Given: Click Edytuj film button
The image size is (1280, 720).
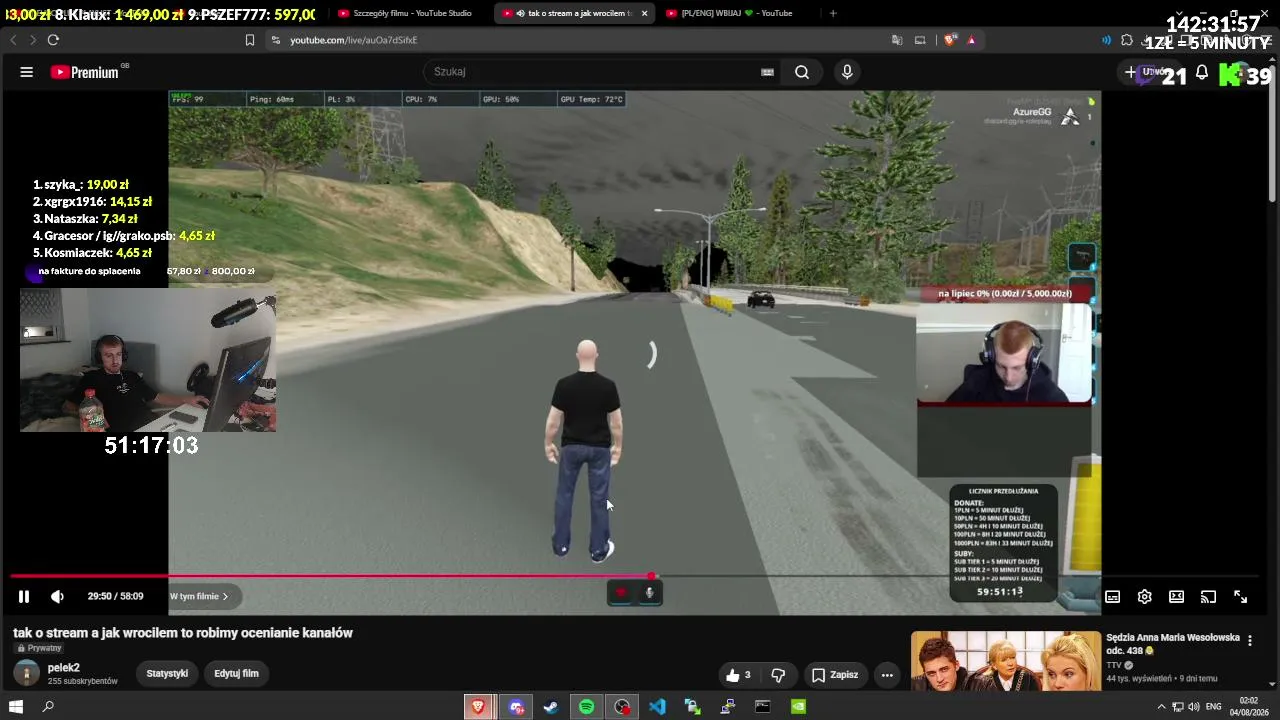Looking at the screenshot, I should 236,674.
